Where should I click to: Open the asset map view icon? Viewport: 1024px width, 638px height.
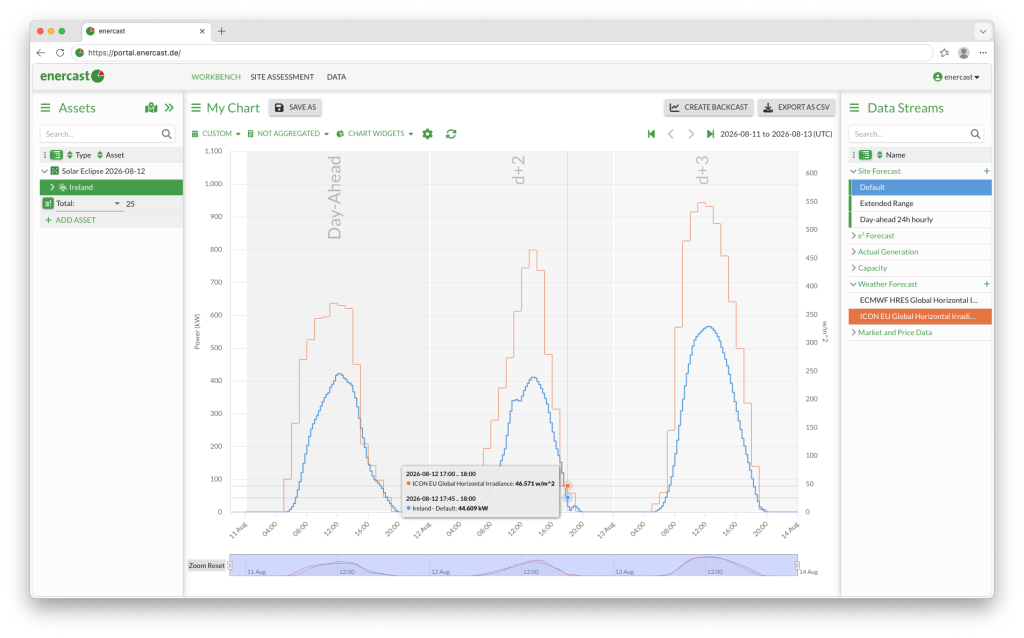point(151,108)
